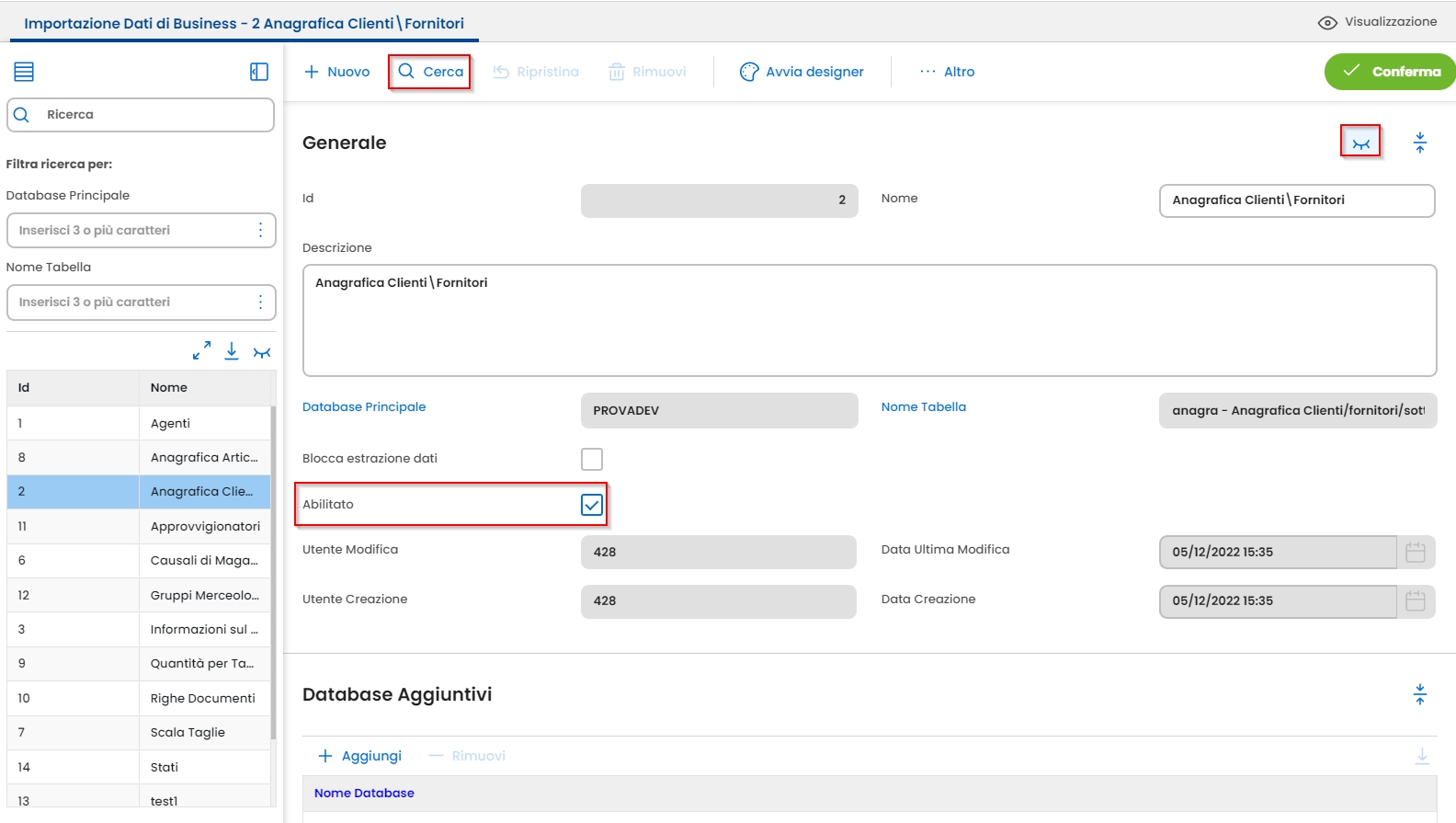1456x823 pixels.
Task: Click the Ricerca search input field
Action: (152, 115)
